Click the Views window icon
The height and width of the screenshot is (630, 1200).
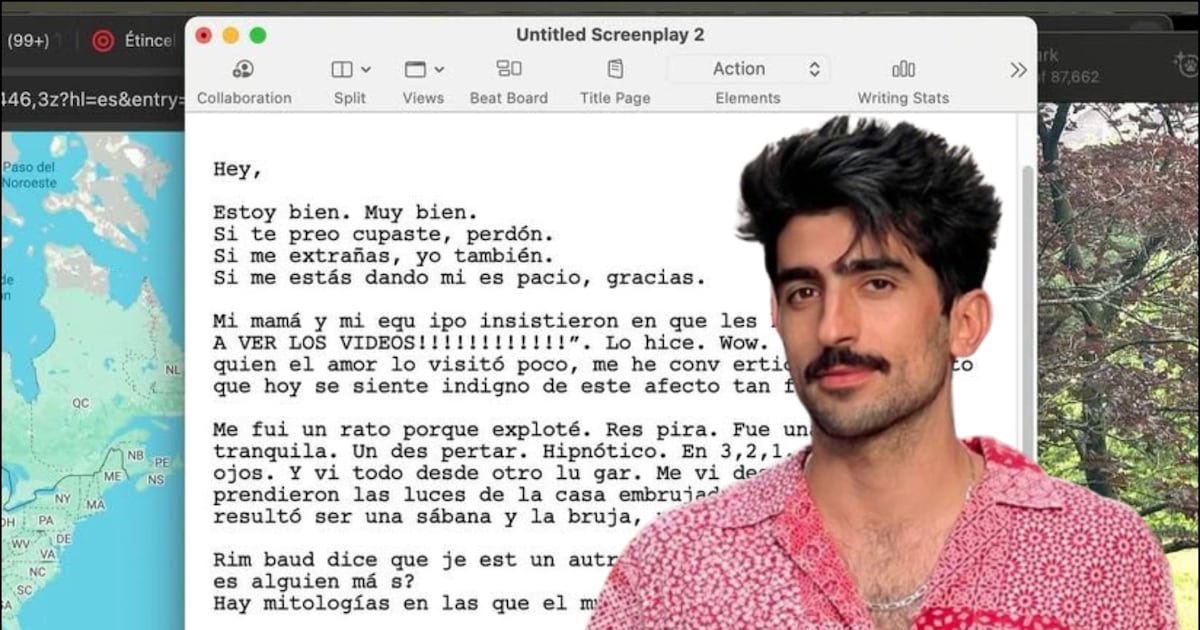coord(415,69)
